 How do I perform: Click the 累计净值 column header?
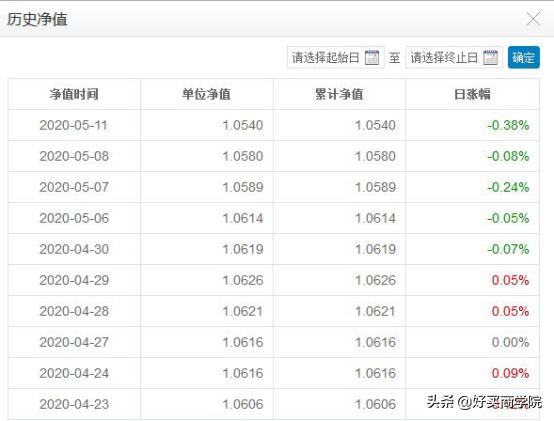tap(339, 94)
